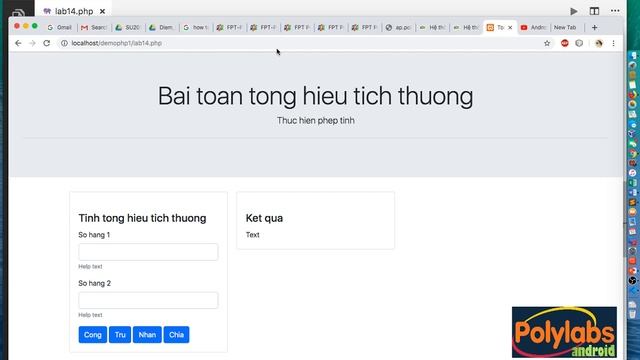
Task: Click the So hang 1 label
Action: (94, 235)
